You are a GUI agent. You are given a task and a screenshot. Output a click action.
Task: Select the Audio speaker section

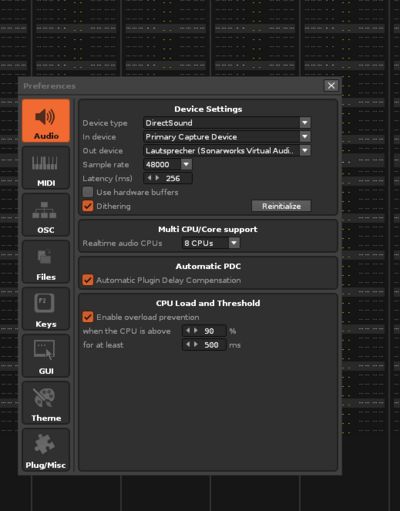click(x=46, y=121)
